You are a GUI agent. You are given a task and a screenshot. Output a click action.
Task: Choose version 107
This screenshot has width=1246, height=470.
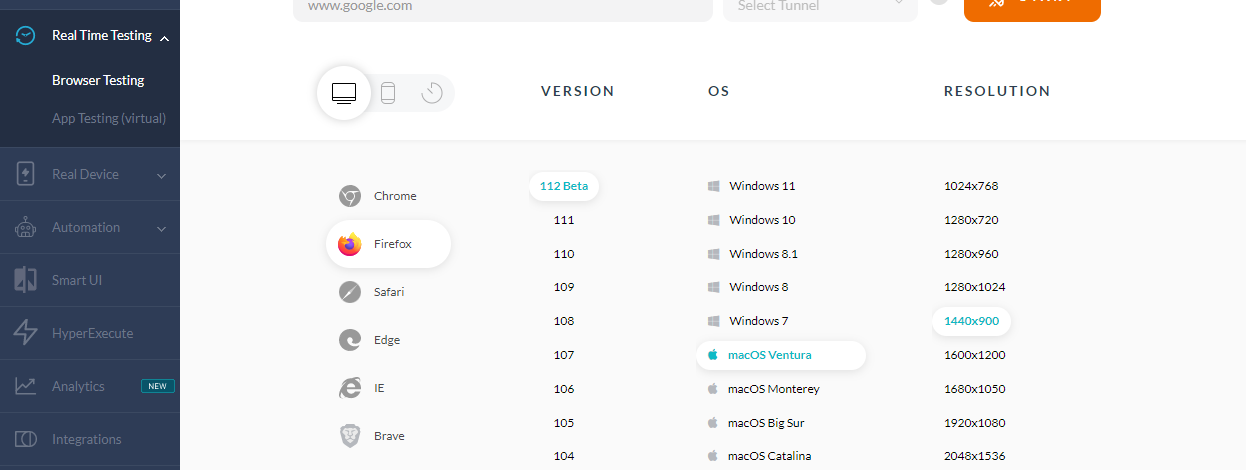(564, 355)
